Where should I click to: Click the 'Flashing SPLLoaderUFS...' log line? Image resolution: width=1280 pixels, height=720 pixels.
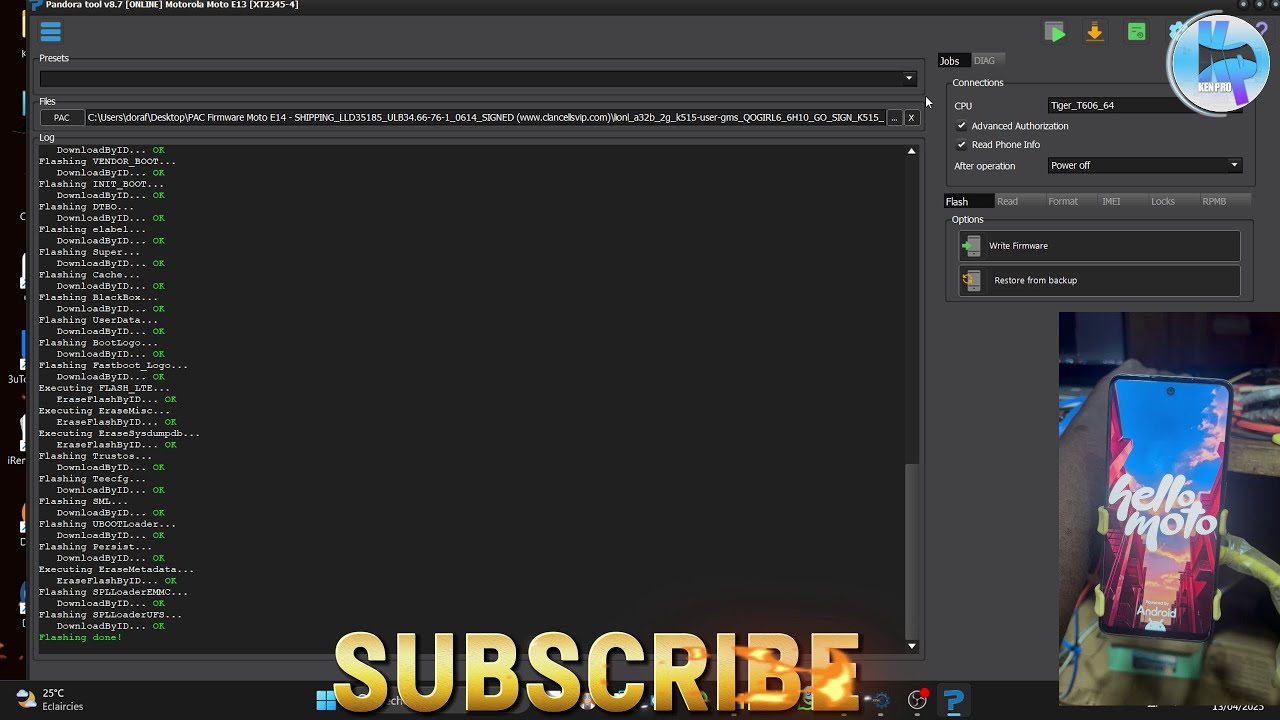(x=110, y=615)
